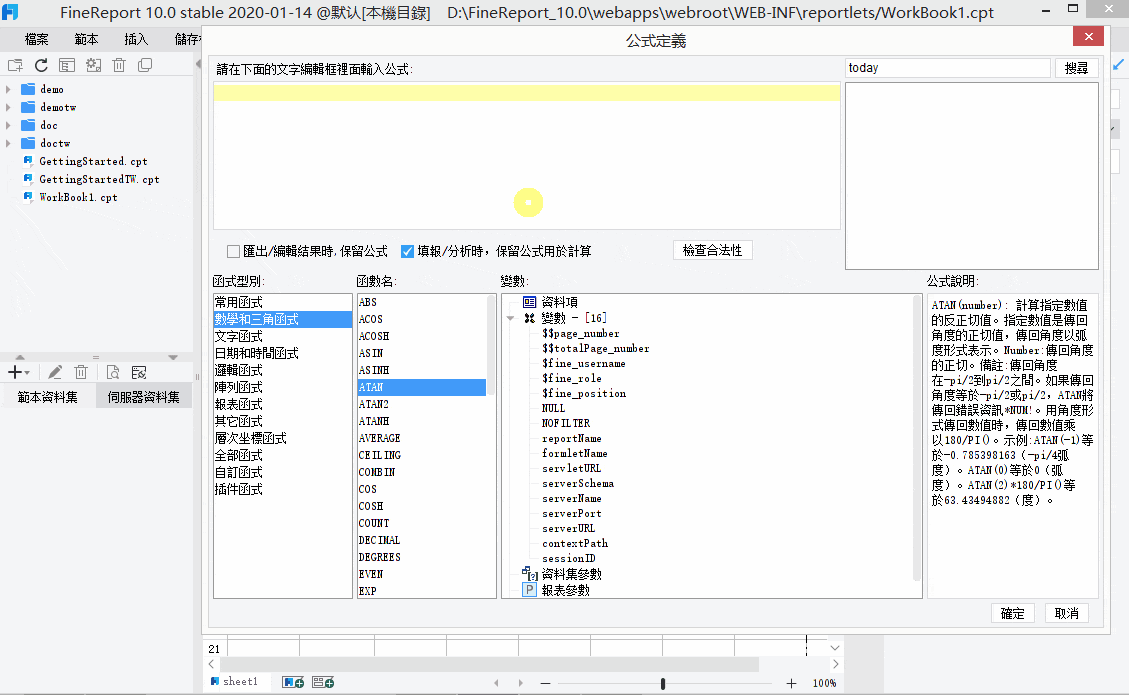Click the template view icon beside refresh
This screenshot has width=1129, height=695.
(x=67, y=66)
